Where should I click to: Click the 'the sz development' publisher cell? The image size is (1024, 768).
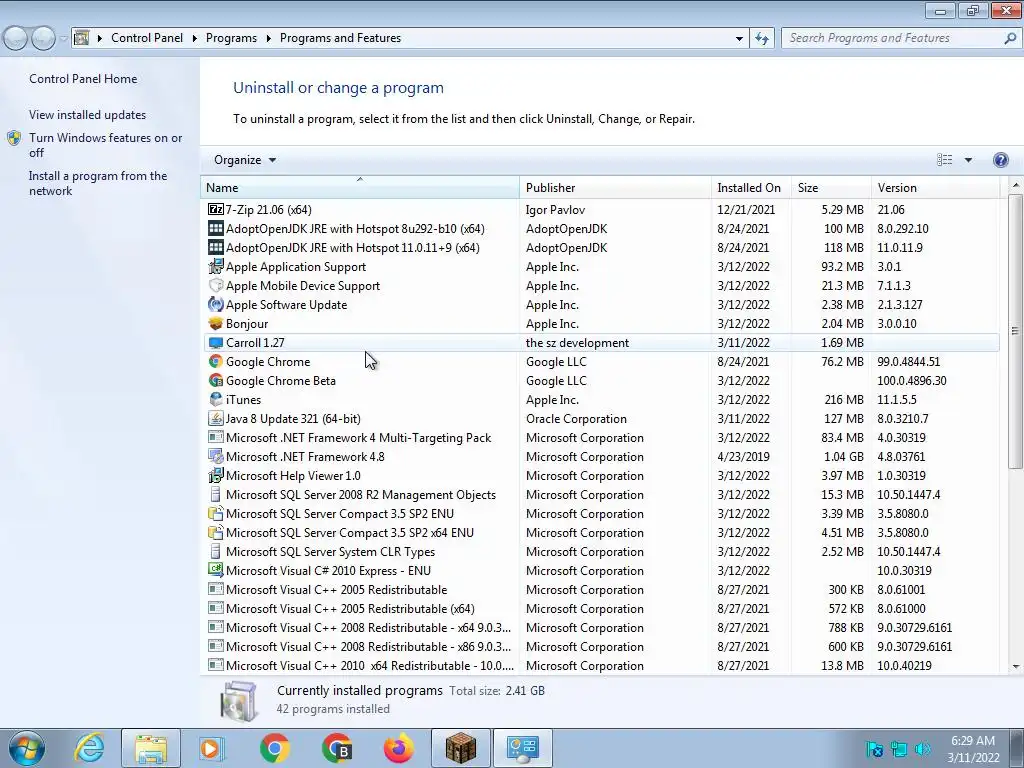(x=577, y=343)
